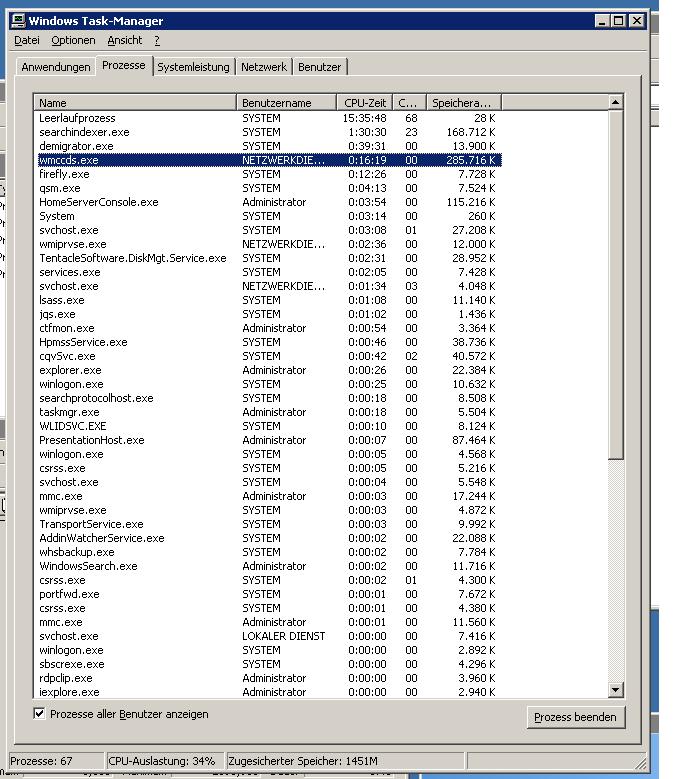
Task: Select the taskmgr.exe process
Action: click(x=269, y=412)
